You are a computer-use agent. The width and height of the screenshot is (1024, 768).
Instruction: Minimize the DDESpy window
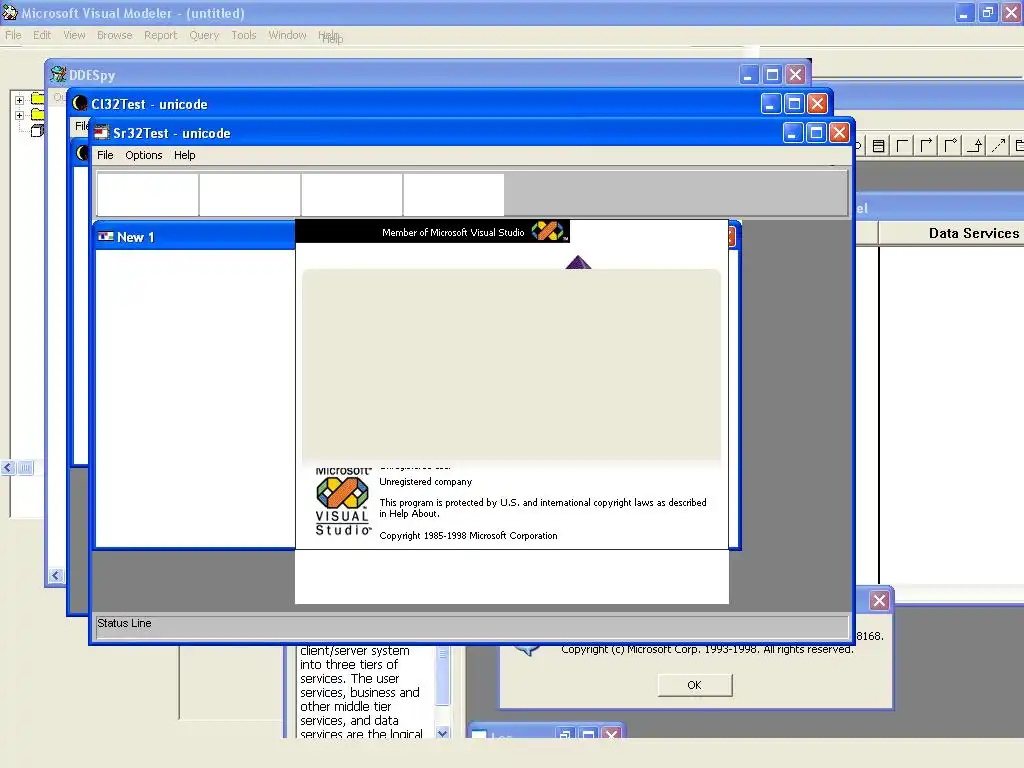coord(748,75)
